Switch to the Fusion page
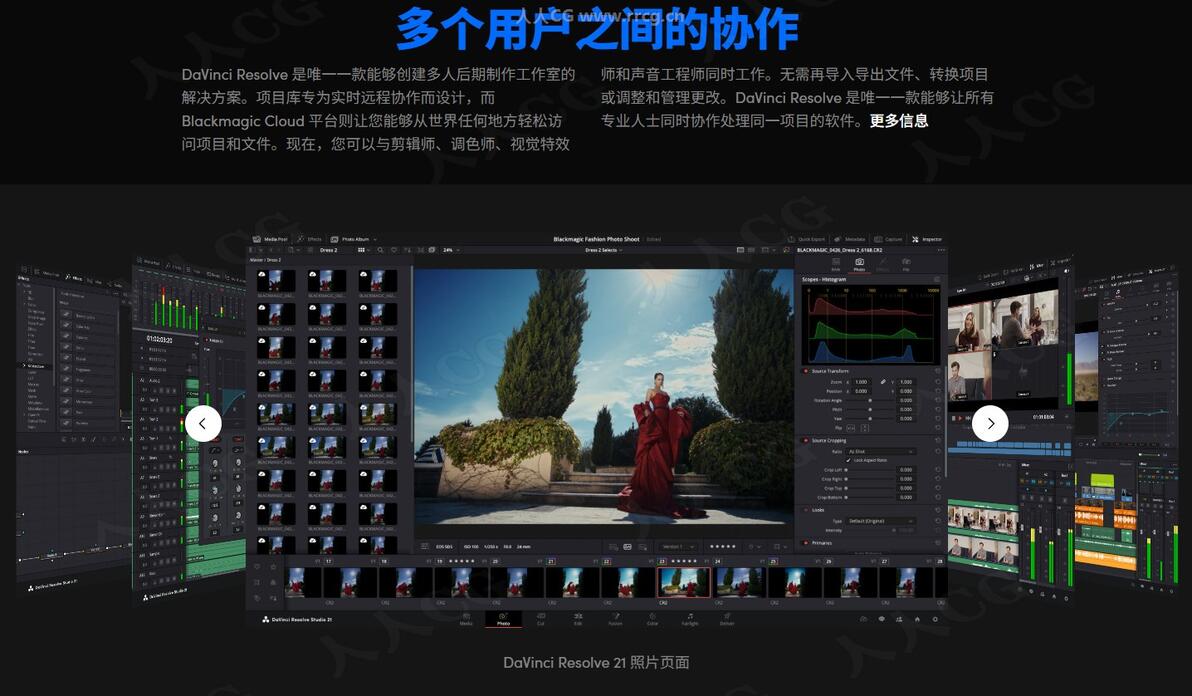 point(615,619)
